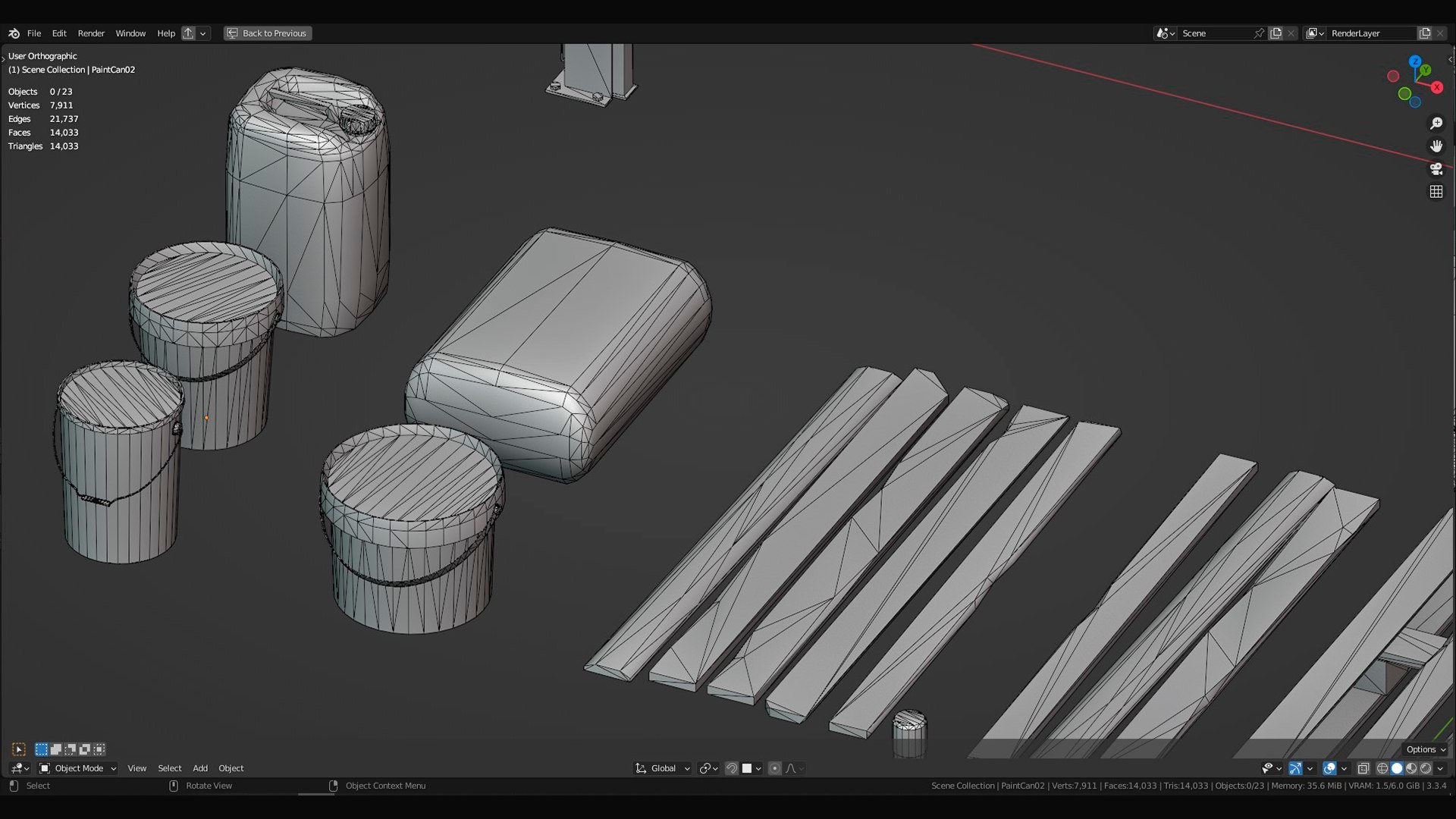Toggle snapping magnet

point(732,768)
